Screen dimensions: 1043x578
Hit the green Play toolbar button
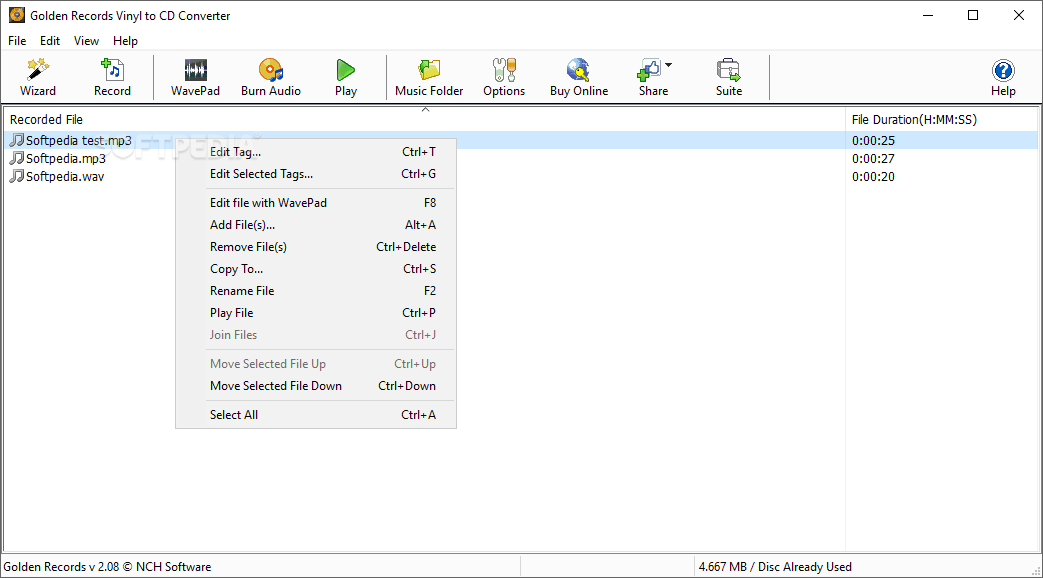345,77
